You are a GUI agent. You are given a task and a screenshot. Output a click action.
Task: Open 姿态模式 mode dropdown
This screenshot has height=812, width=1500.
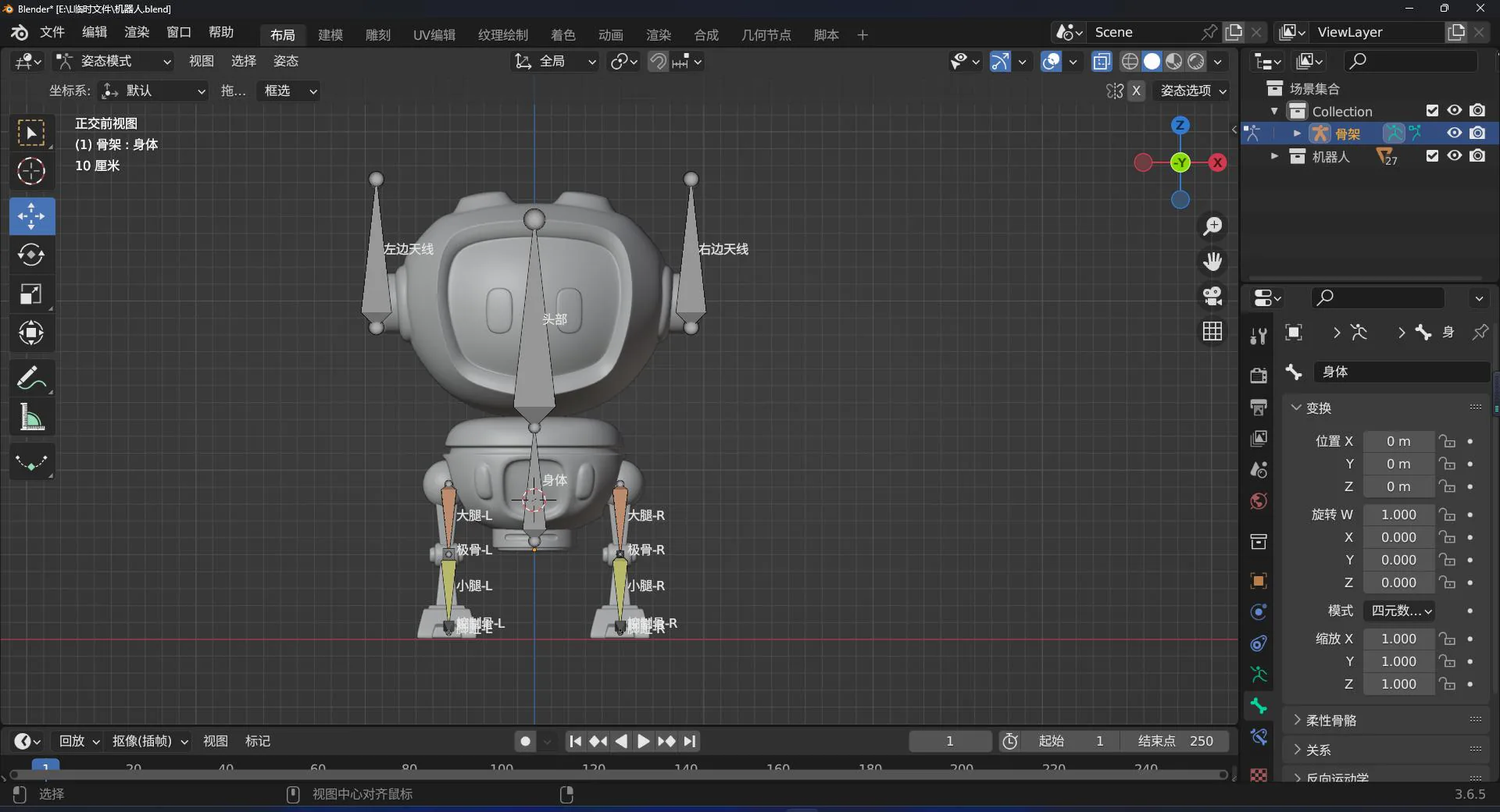[114, 61]
